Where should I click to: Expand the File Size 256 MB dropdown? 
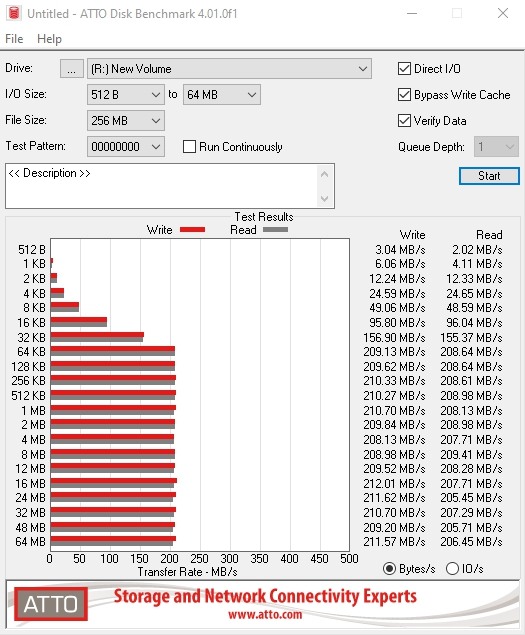(x=126, y=121)
